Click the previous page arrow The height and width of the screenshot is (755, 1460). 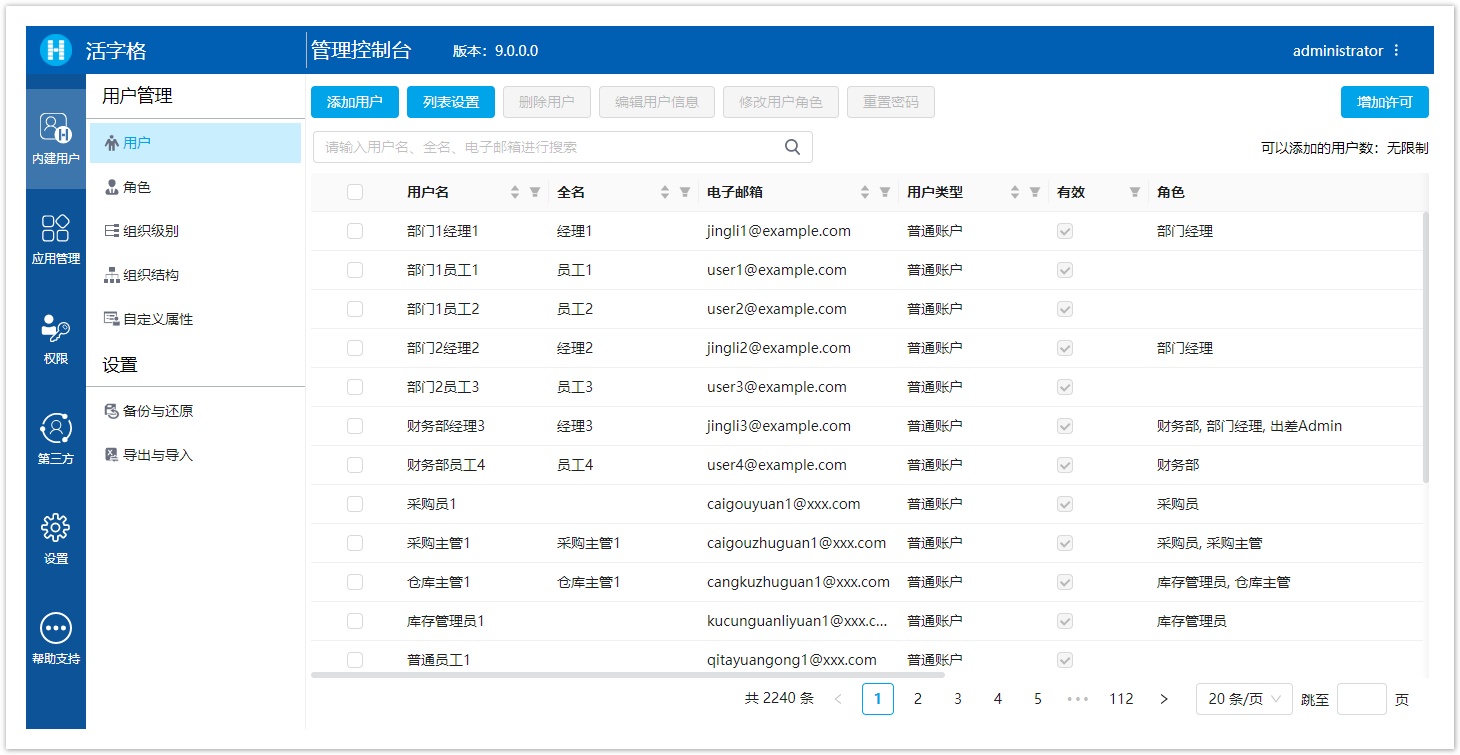coord(838,699)
